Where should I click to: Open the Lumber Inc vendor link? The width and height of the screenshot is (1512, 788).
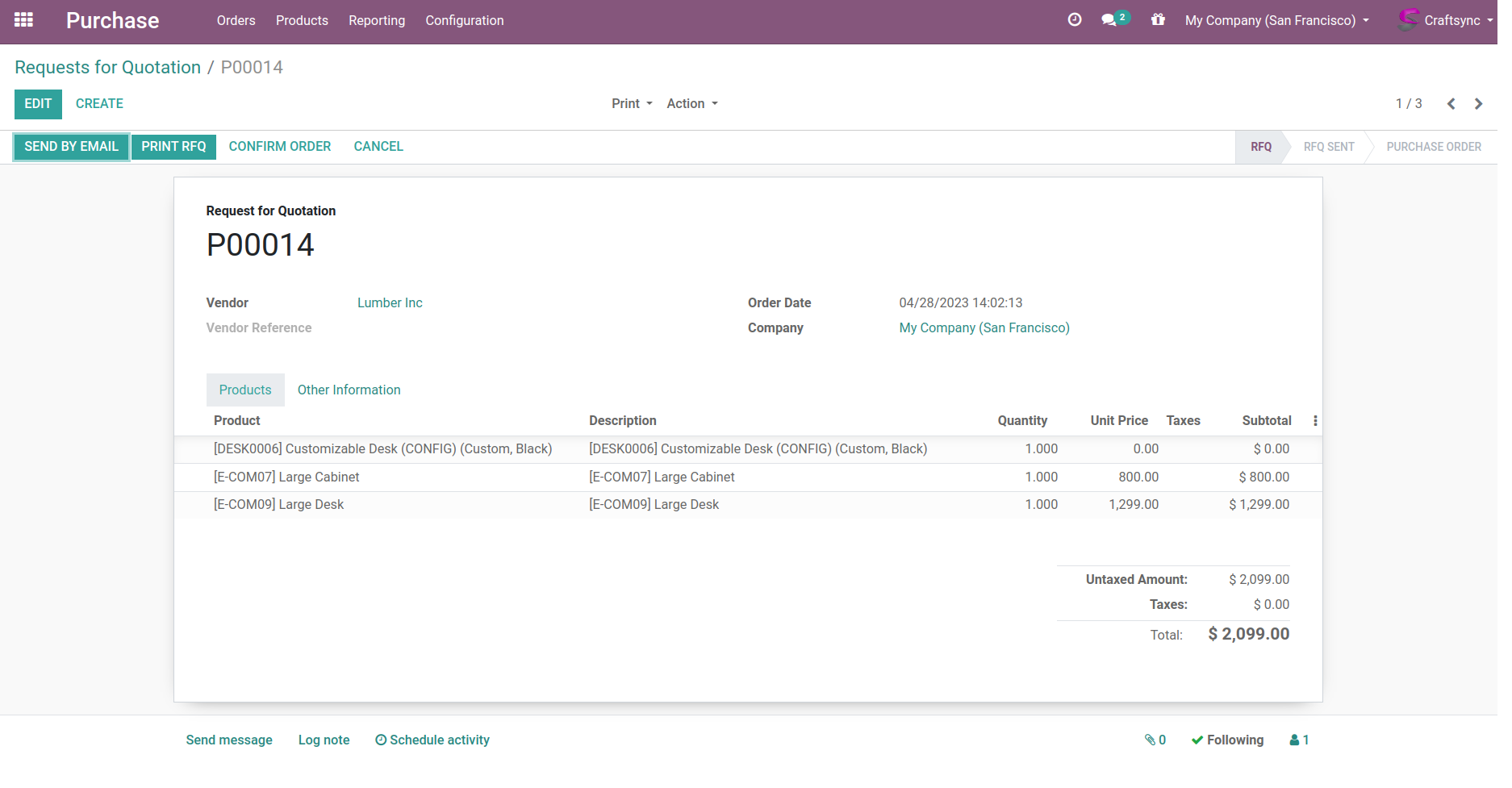pos(390,303)
